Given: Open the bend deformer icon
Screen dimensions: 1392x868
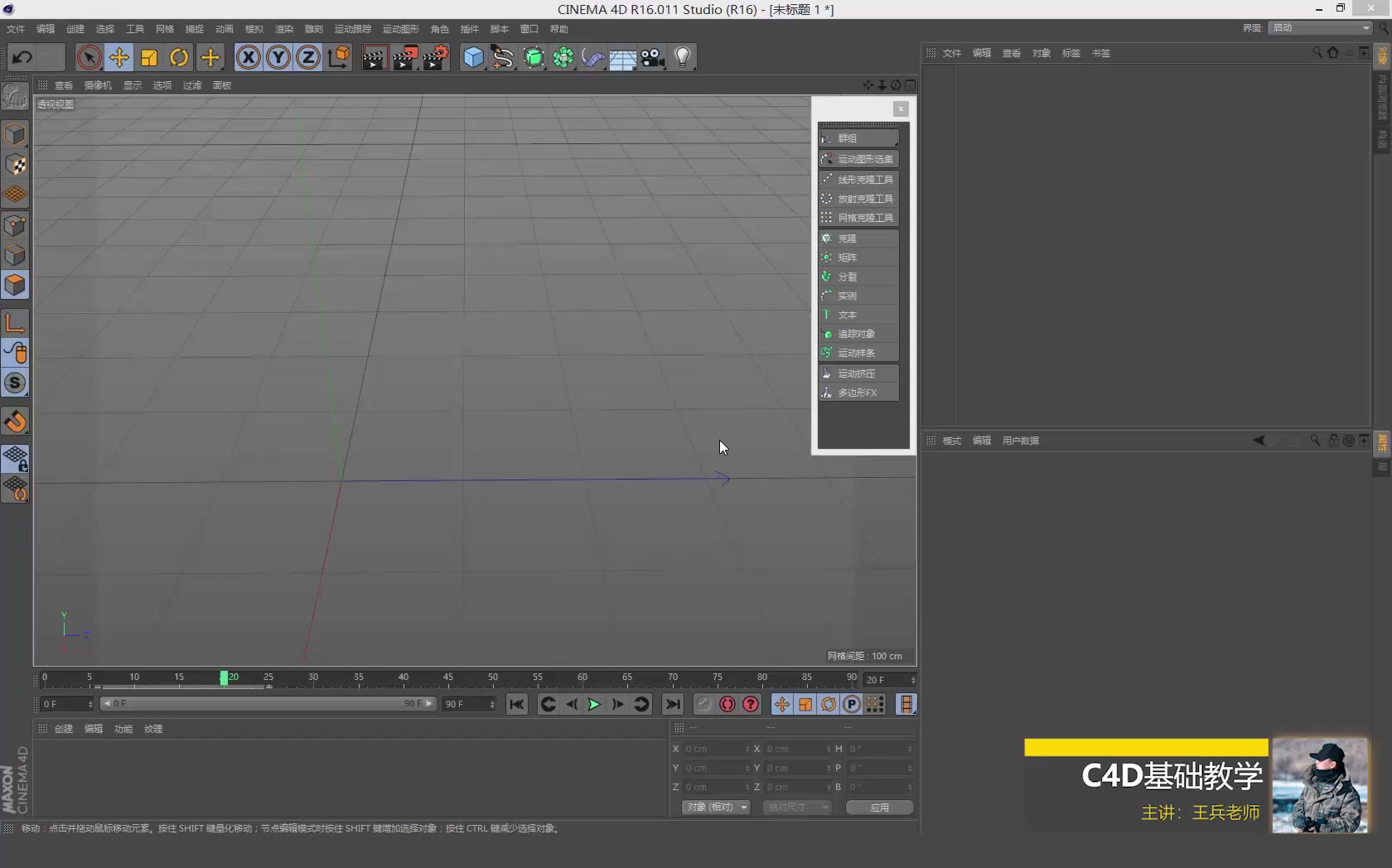Looking at the screenshot, I should [x=593, y=57].
